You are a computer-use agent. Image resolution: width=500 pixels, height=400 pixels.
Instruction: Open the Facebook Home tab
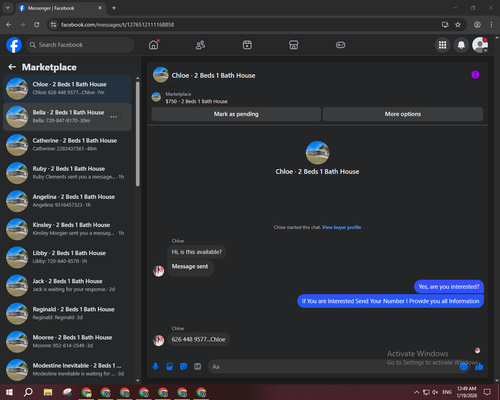pyautogui.click(x=154, y=45)
